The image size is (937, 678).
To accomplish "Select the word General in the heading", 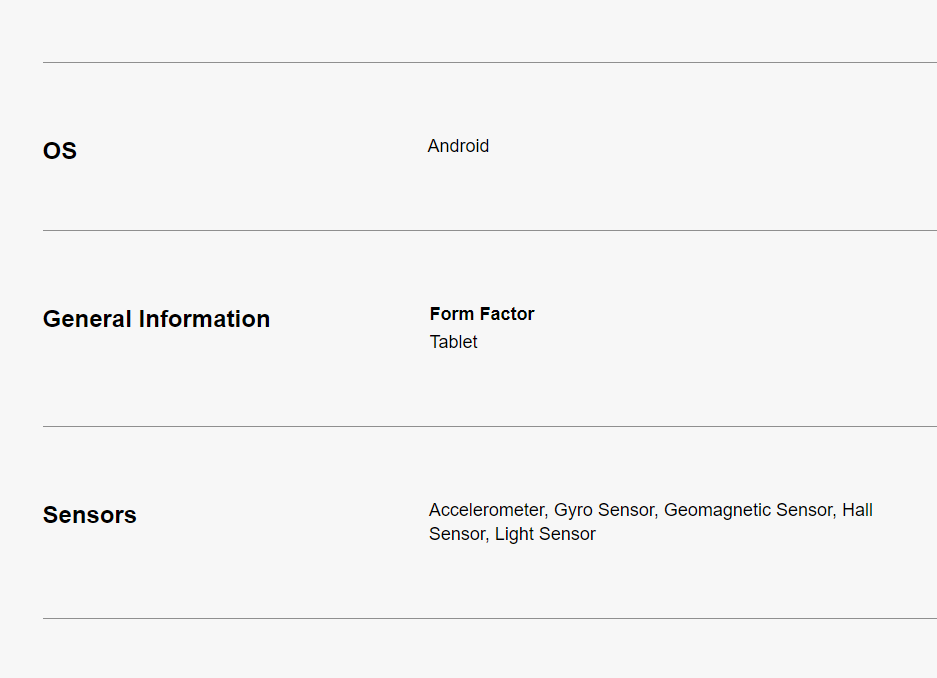I will pos(87,319).
